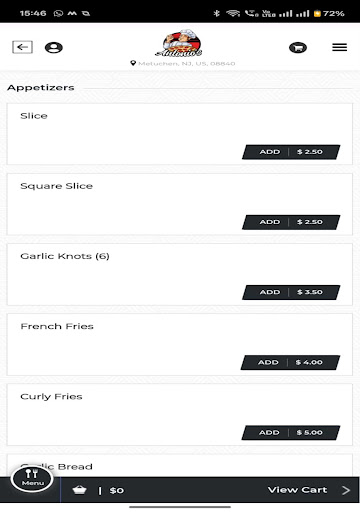Viewport: 360px width, 512px height.
Task: Open the Garlic Knots (6) item card
Action: pyautogui.click(x=180, y=274)
